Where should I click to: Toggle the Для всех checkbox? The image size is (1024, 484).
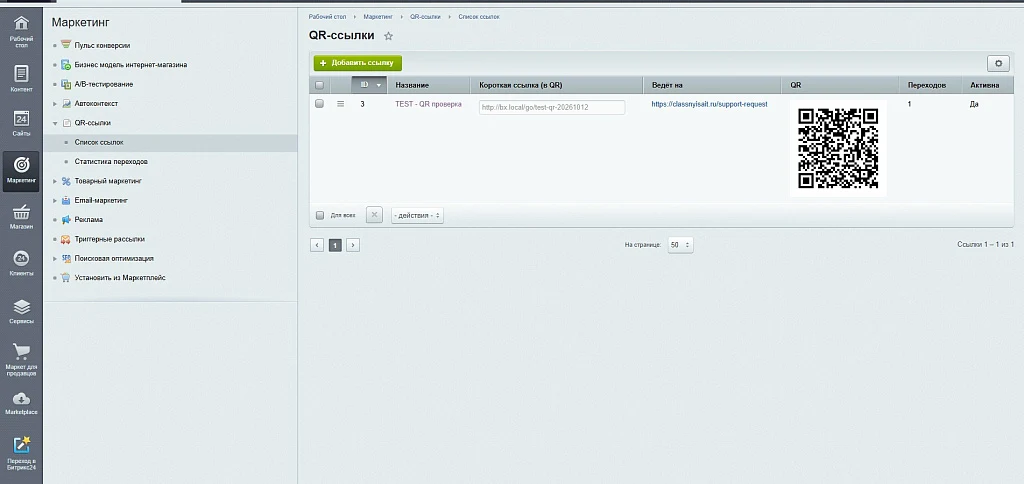[x=319, y=215]
